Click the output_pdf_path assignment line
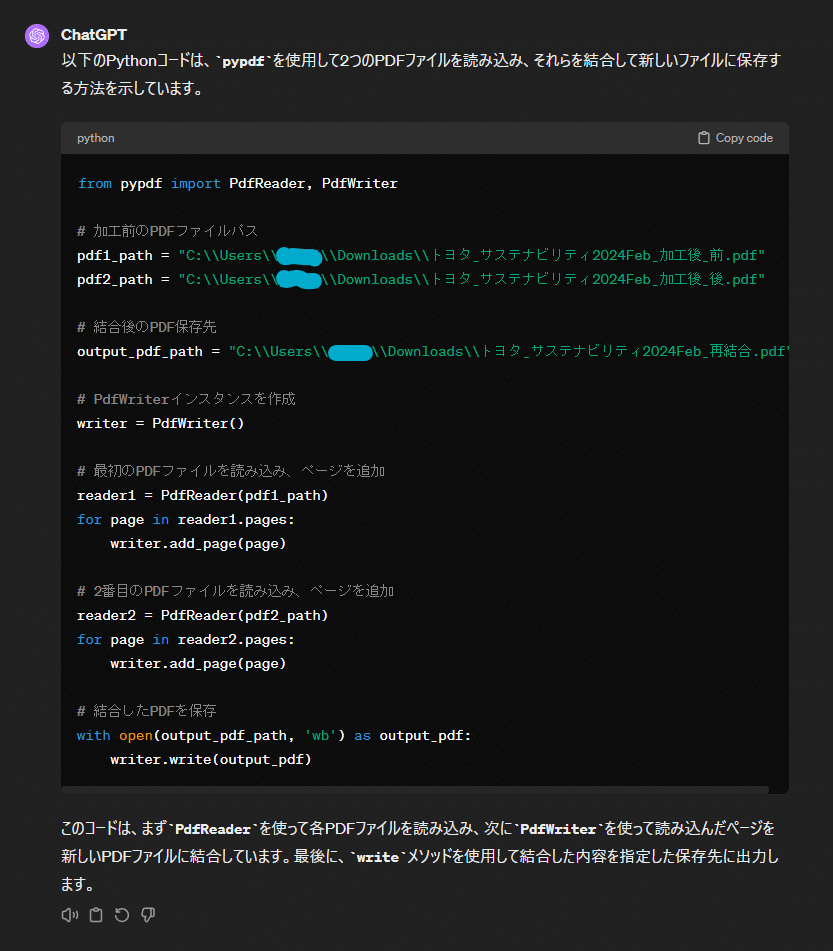The width and height of the screenshot is (833, 951). click(433, 352)
